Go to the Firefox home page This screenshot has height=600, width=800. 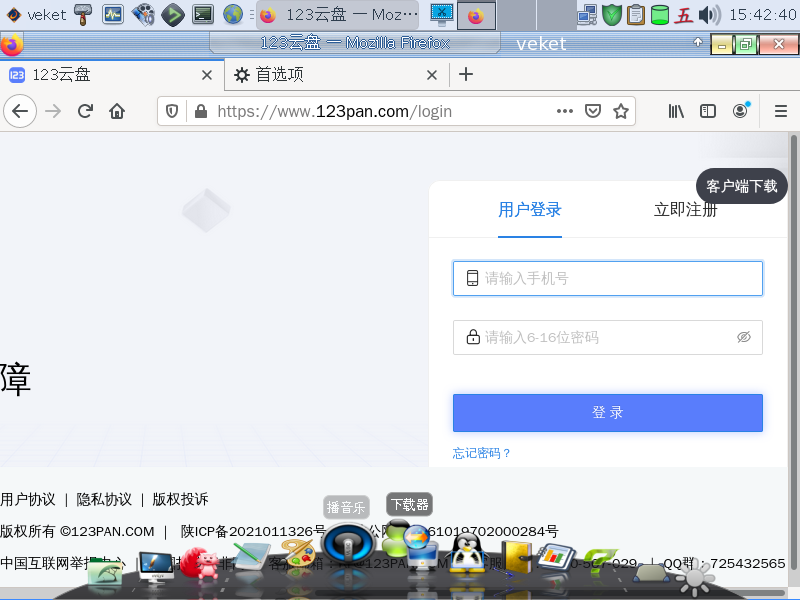pos(117,111)
